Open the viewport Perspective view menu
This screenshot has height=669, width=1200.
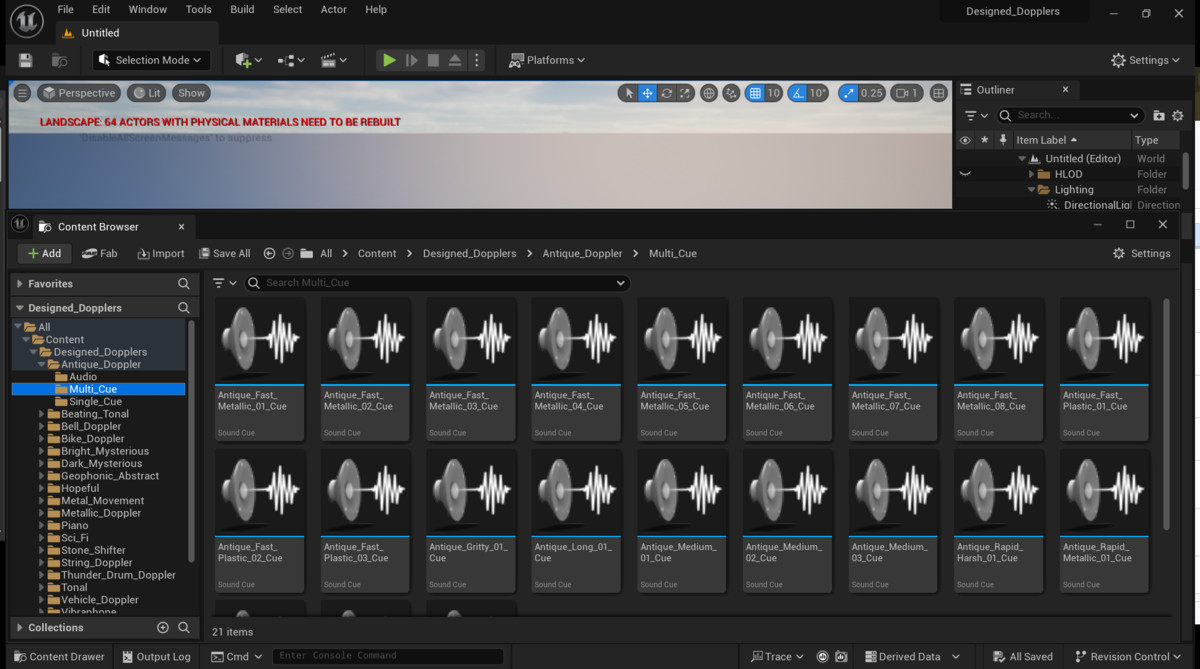click(x=79, y=93)
